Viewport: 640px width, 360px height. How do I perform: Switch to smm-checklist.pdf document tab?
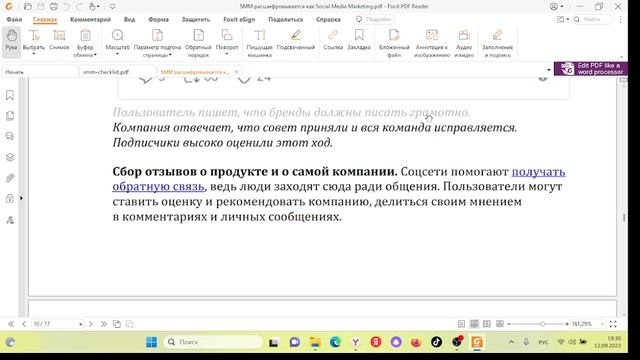tap(117, 72)
